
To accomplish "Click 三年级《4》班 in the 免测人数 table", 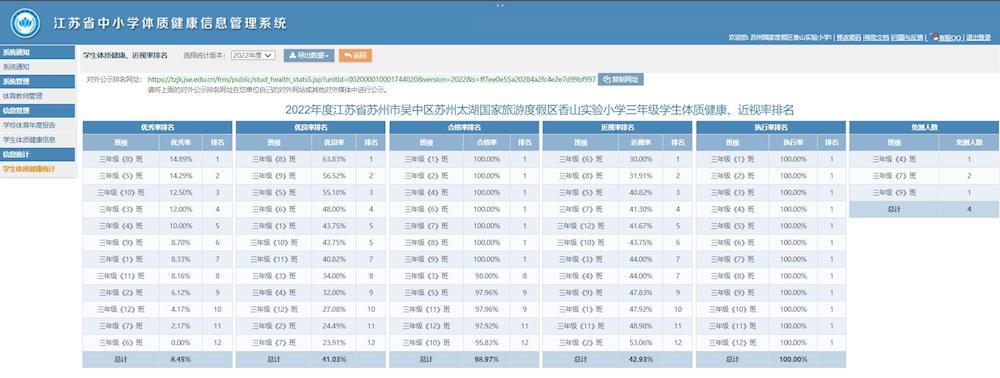I will click(895, 159).
